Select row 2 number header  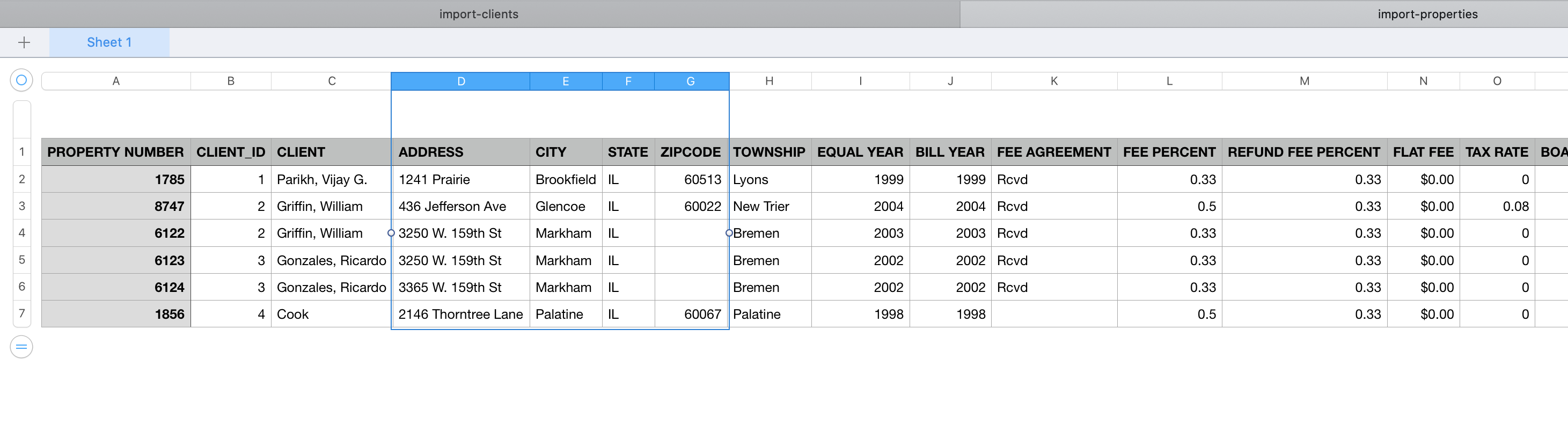tap(22, 180)
